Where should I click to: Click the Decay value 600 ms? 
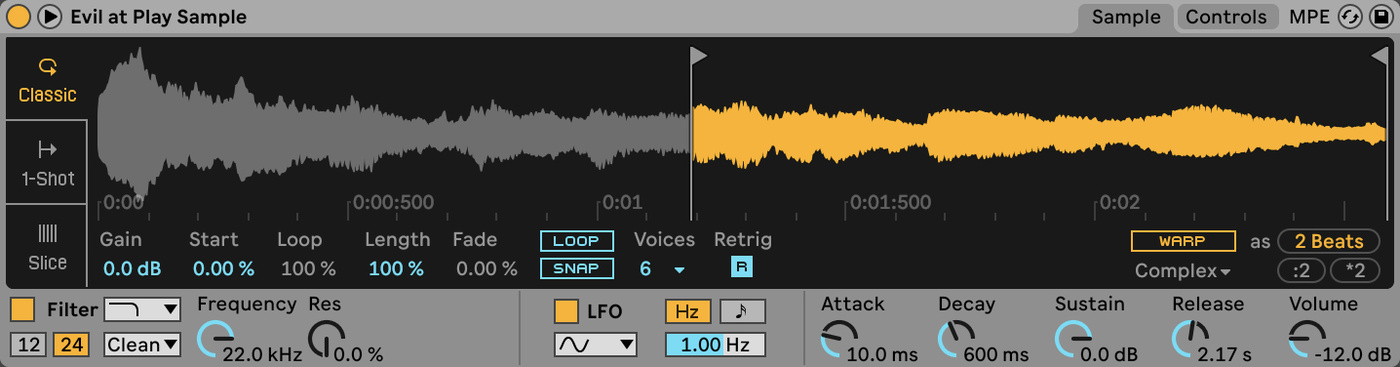tap(996, 354)
